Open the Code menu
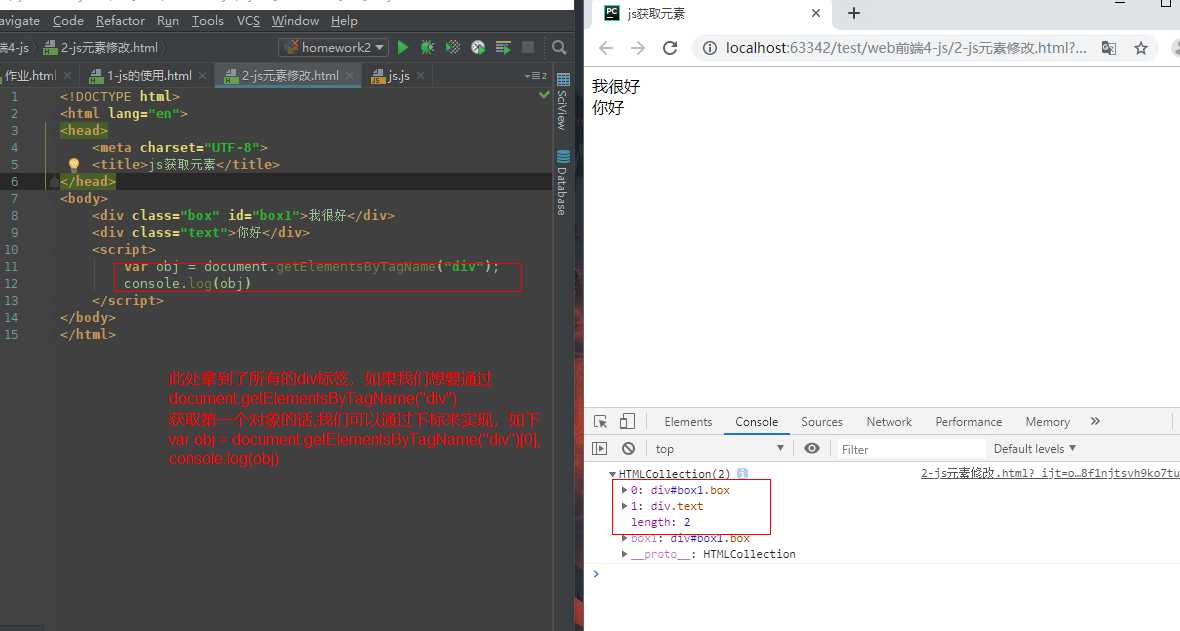This screenshot has height=631, width=1180. coord(68,21)
